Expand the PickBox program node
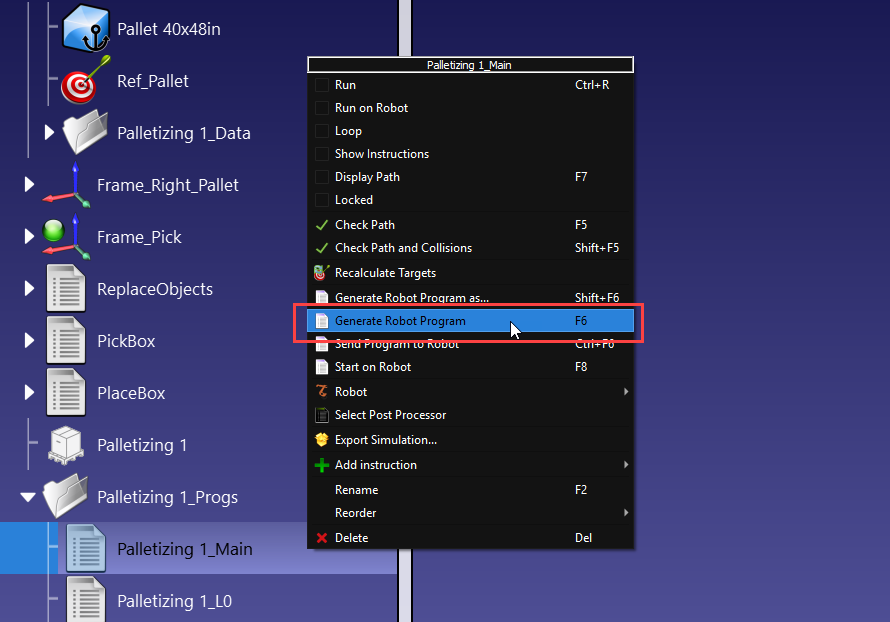This screenshot has width=890, height=622. tap(29, 341)
